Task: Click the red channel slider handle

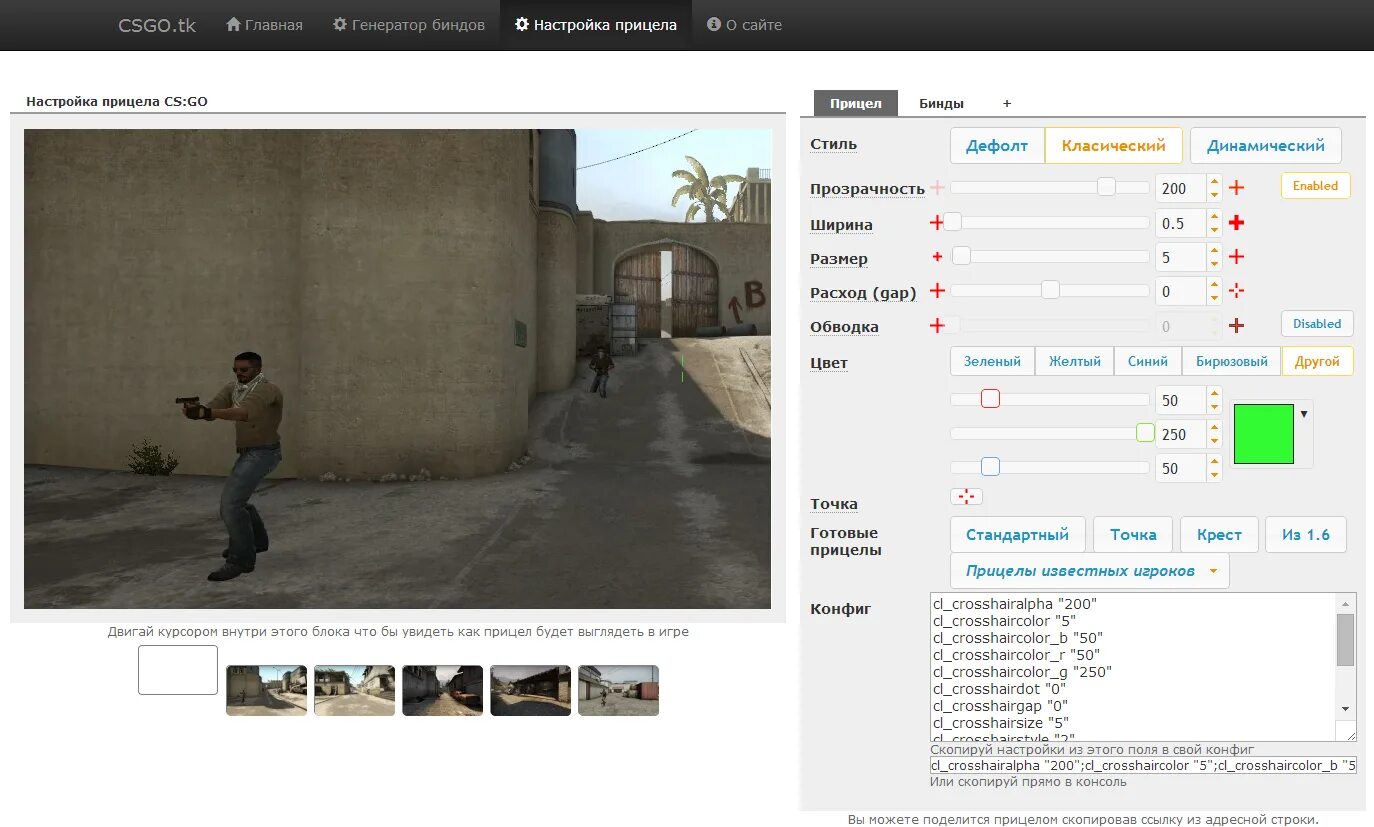Action: (x=990, y=399)
